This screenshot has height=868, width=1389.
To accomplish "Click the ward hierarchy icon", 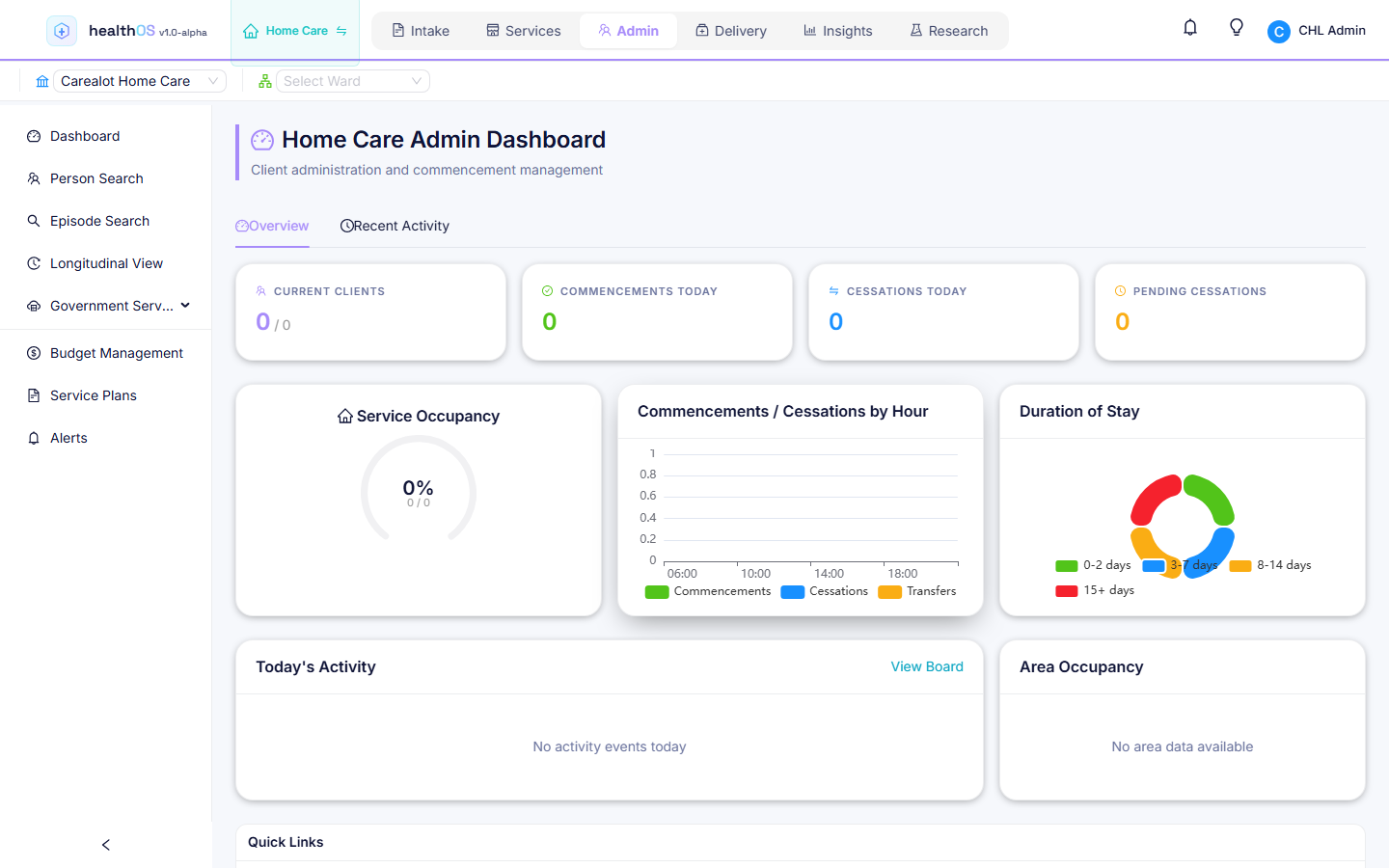I will 265,81.
